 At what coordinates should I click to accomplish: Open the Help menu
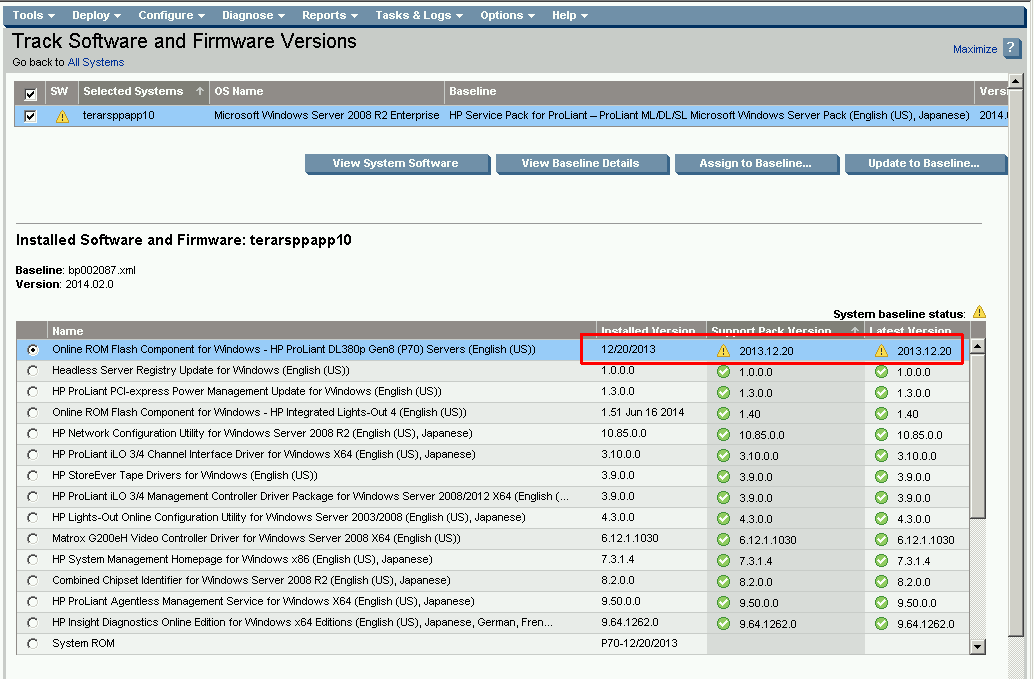570,15
